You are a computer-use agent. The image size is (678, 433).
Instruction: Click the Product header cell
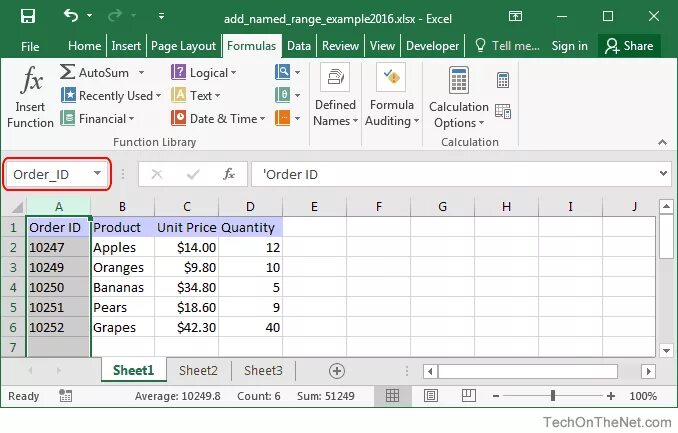coord(122,228)
